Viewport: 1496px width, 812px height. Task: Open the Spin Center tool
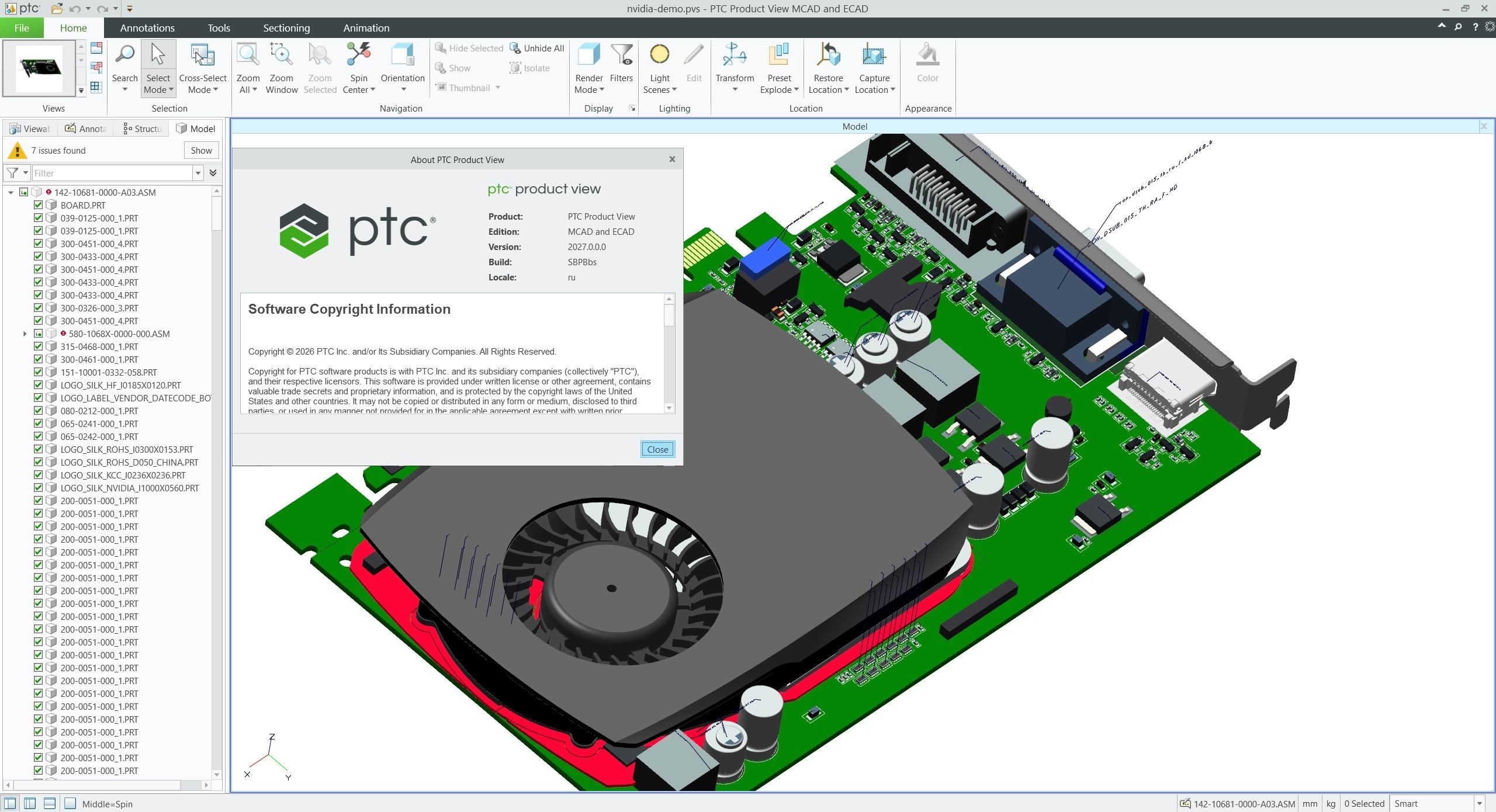tap(359, 67)
